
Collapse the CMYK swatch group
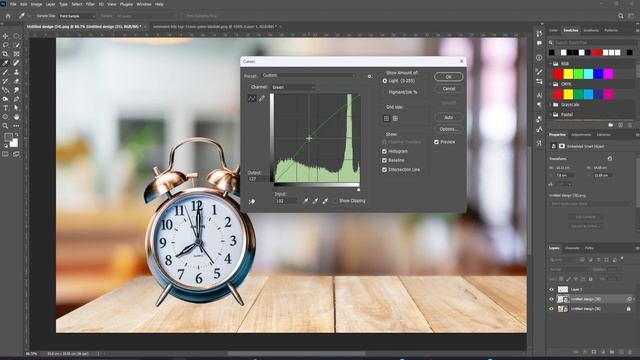550,84
